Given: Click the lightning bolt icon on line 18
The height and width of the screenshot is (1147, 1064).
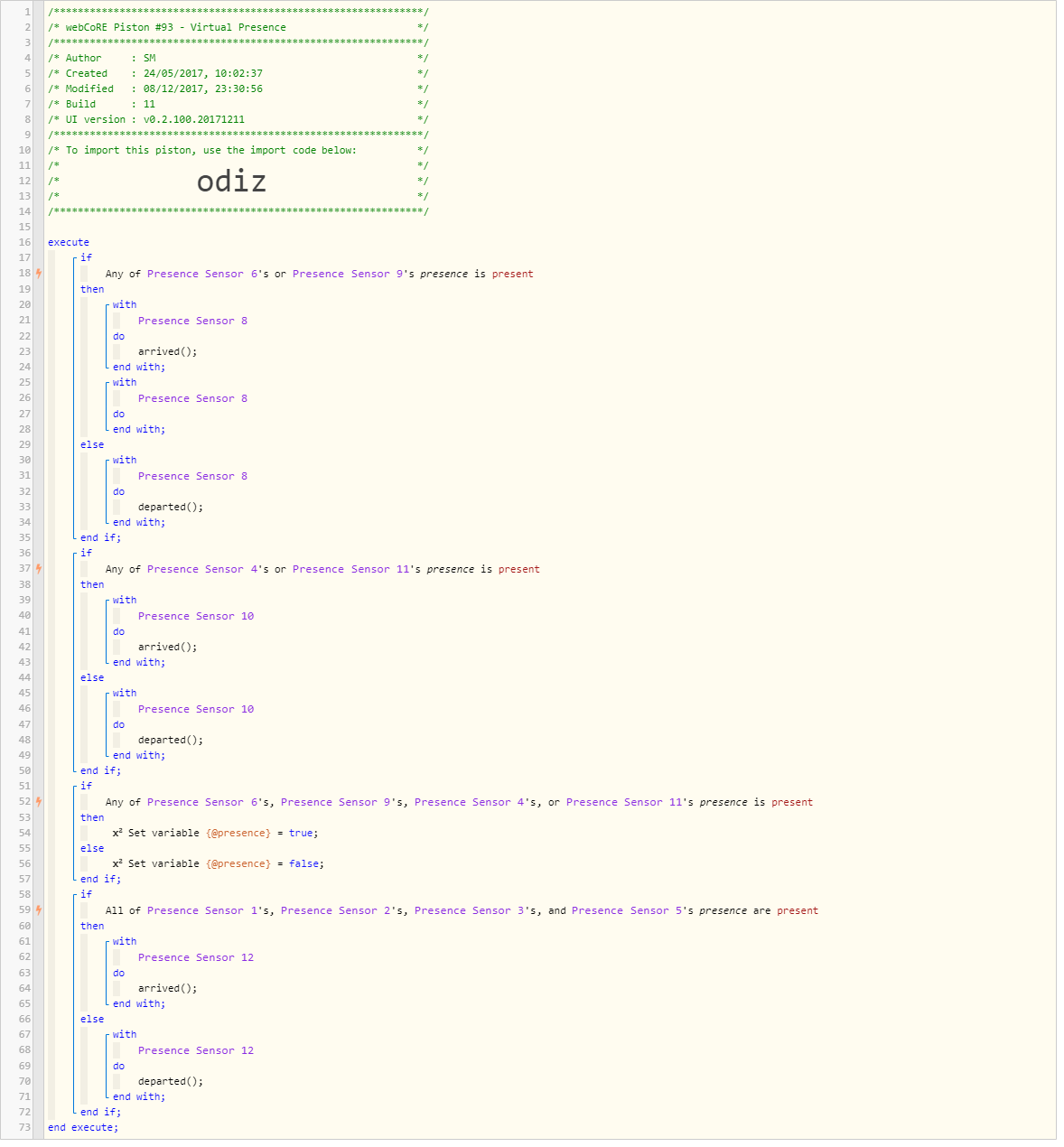Looking at the screenshot, I should [x=39, y=273].
